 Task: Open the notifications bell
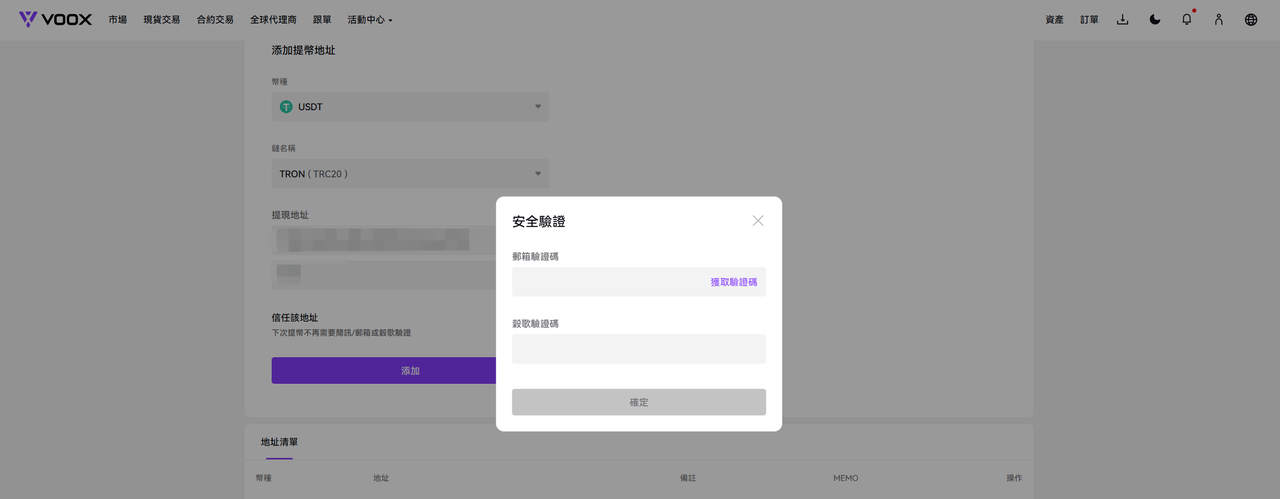tap(1187, 19)
